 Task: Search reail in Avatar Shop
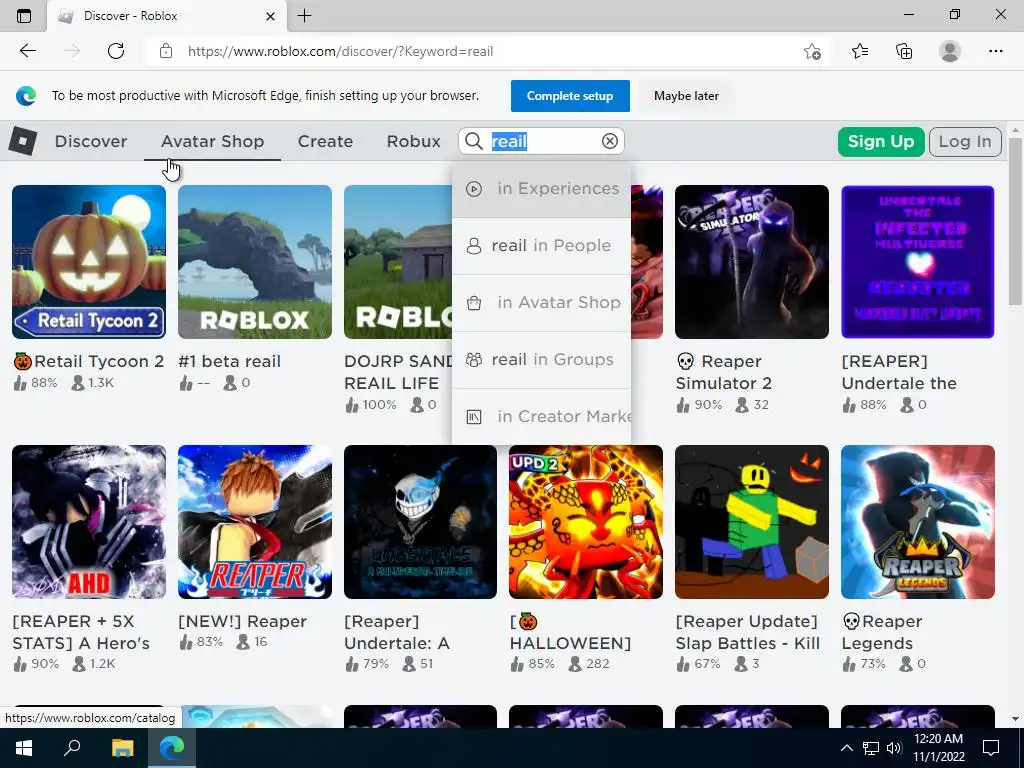541,302
